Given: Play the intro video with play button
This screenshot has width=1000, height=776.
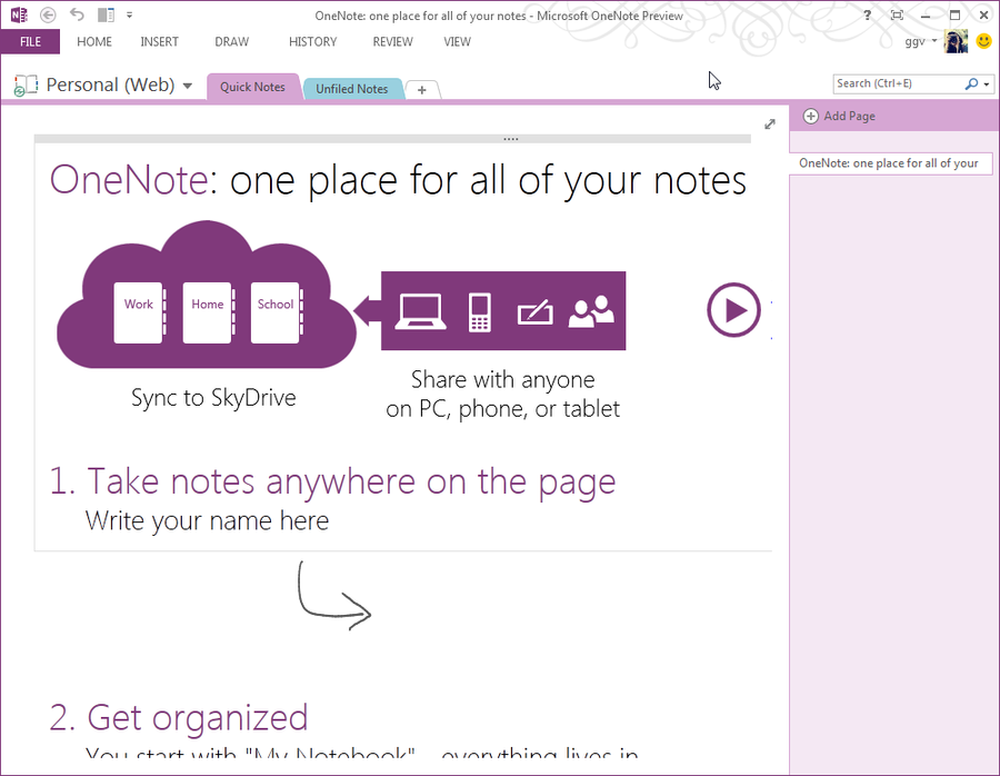Looking at the screenshot, I should (x=733, y=310).
